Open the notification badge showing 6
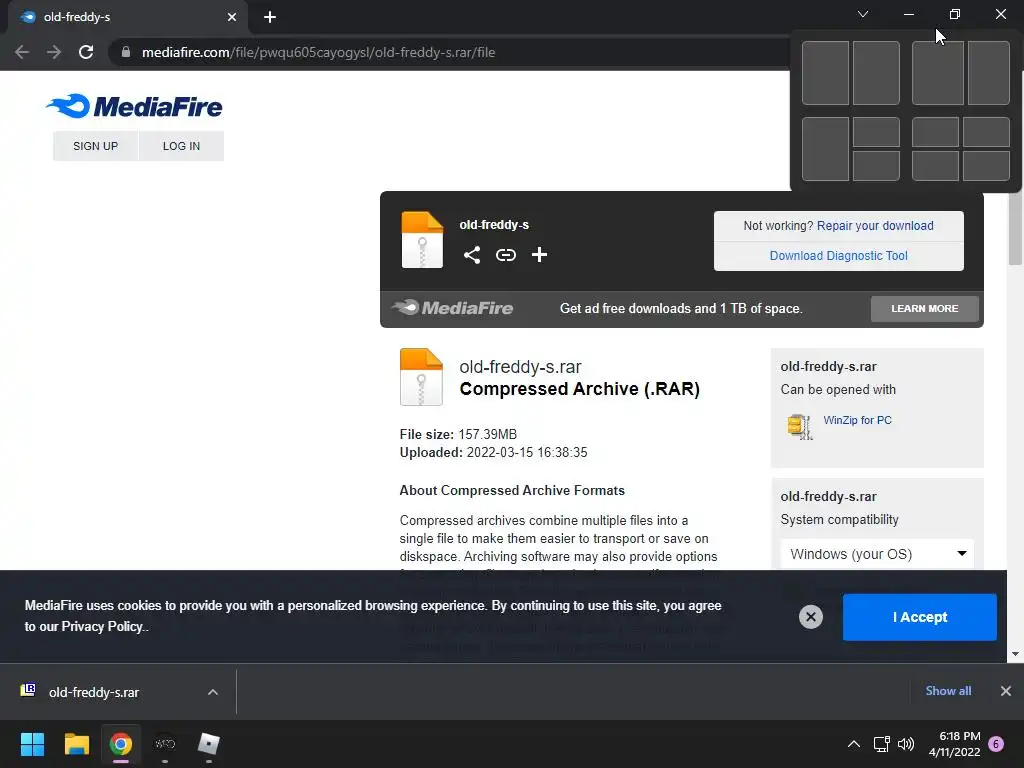This screenshot has height=768, width=1024. click(996, 744)
